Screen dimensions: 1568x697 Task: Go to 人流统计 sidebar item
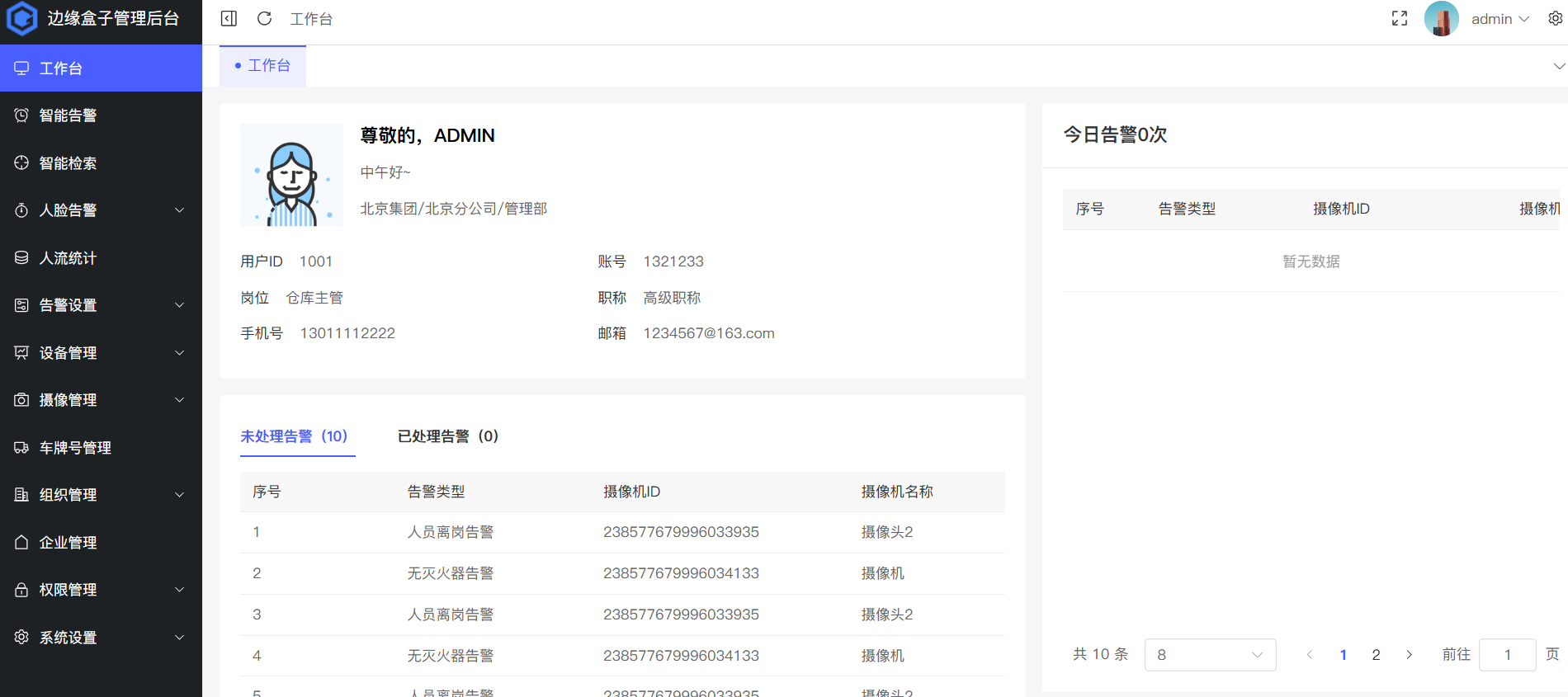click(x=68, y=258)
